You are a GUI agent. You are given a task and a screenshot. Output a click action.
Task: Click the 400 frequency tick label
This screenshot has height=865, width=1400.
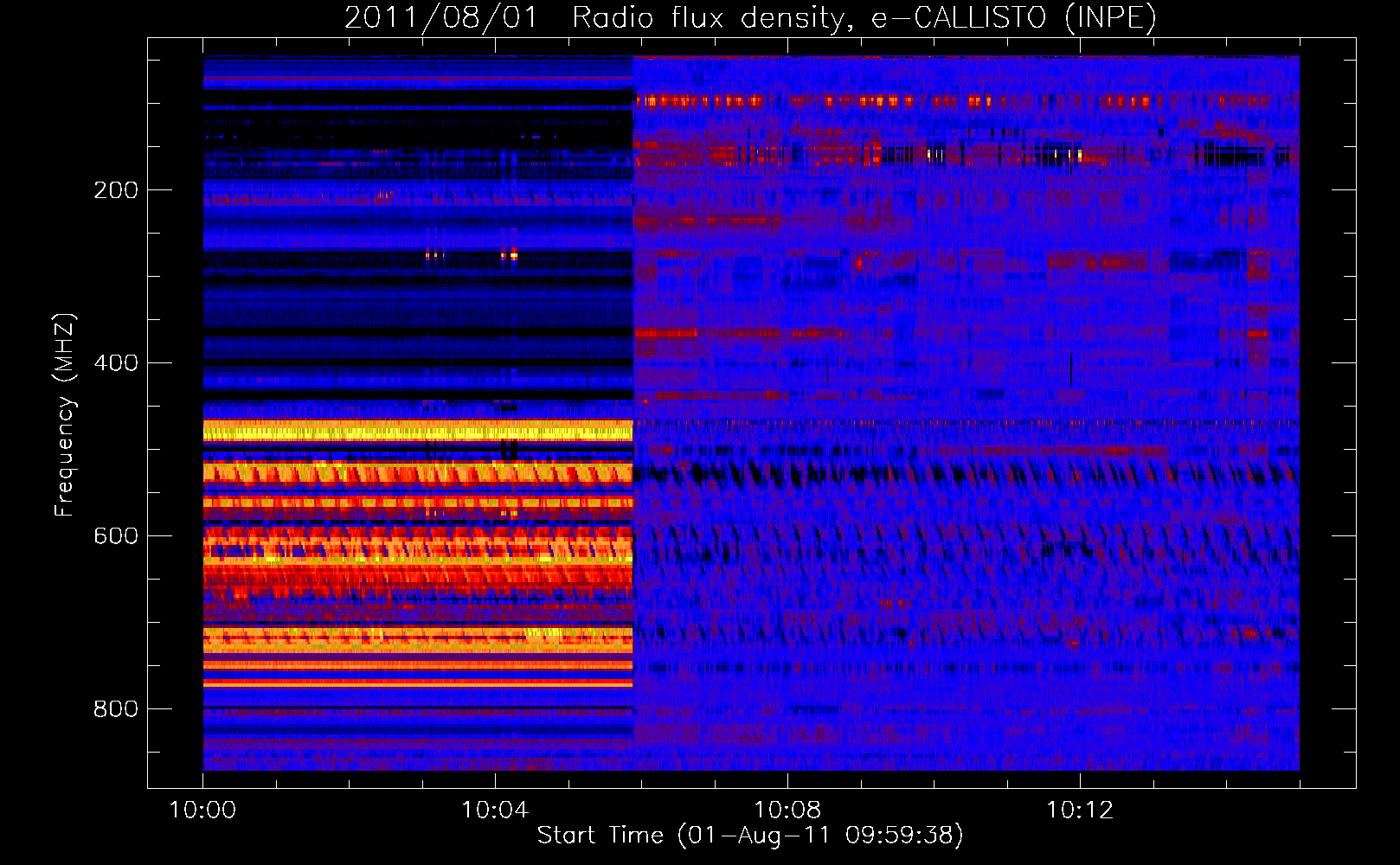tap(116, 363)
